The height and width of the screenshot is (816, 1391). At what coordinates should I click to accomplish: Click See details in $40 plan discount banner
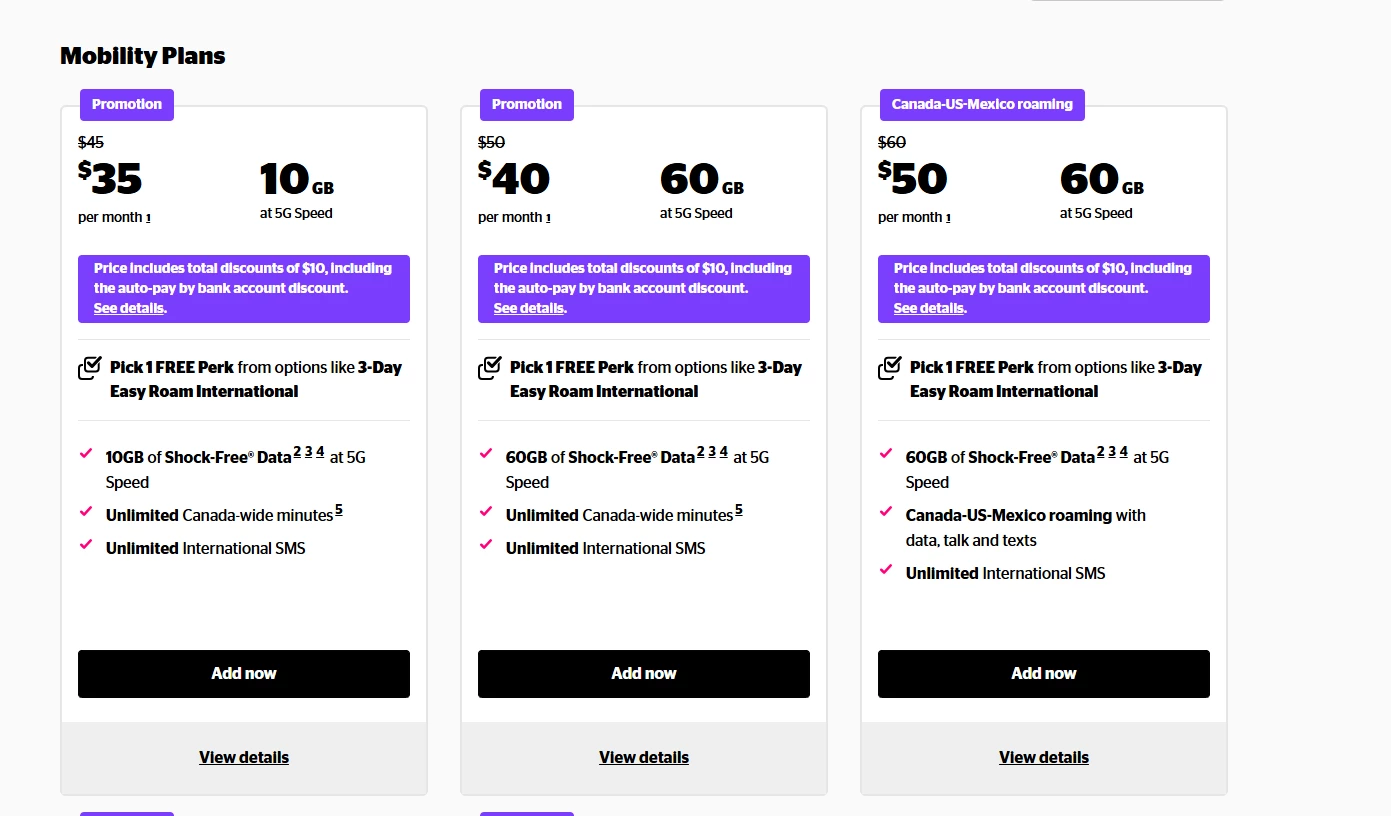529,308
